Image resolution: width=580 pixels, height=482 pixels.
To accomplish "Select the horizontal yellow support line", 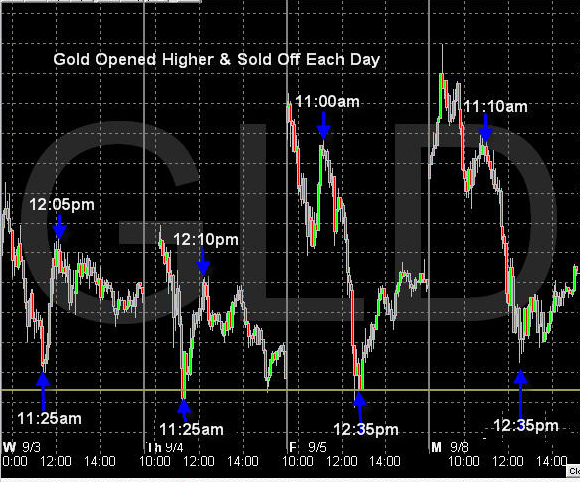I will 290,390.
